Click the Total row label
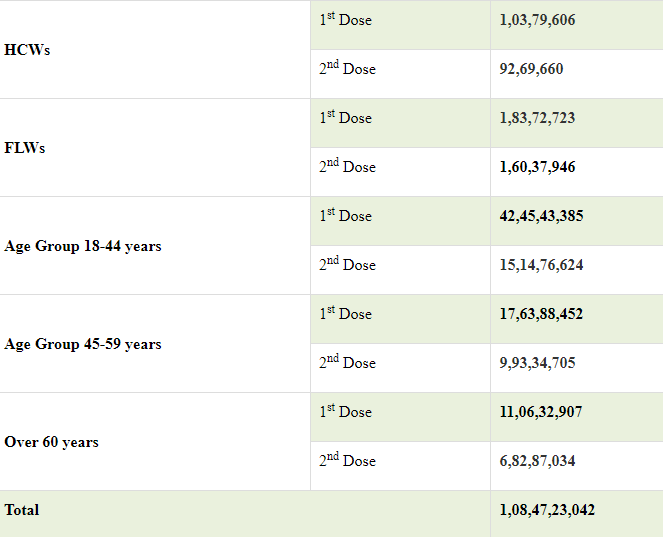The height and width of the screenshot is (537, 663). pos(22,510)
